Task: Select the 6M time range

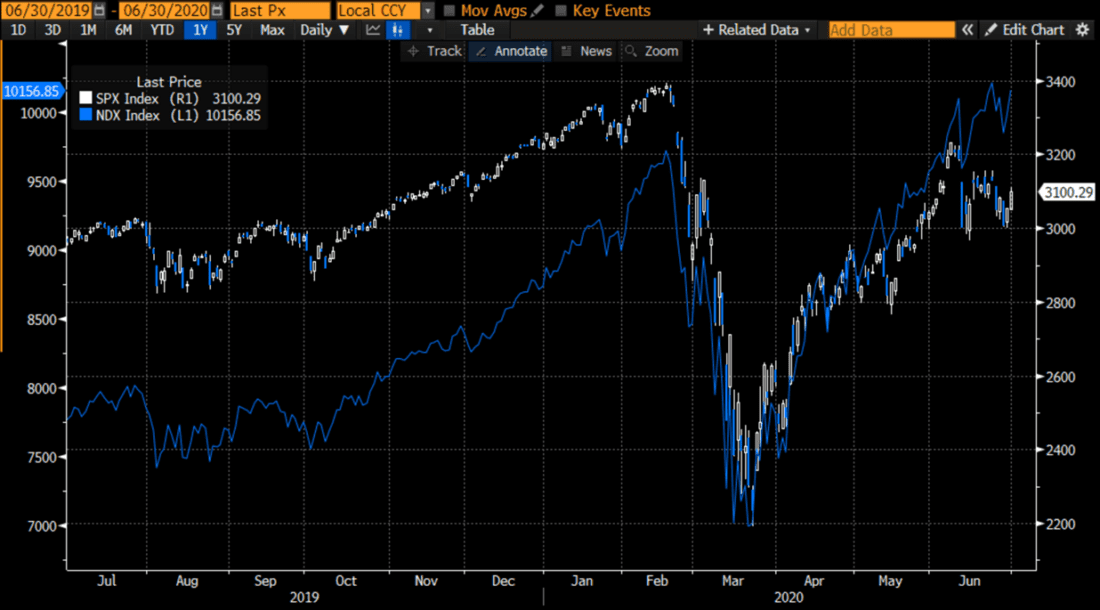Action: point(123,30)
